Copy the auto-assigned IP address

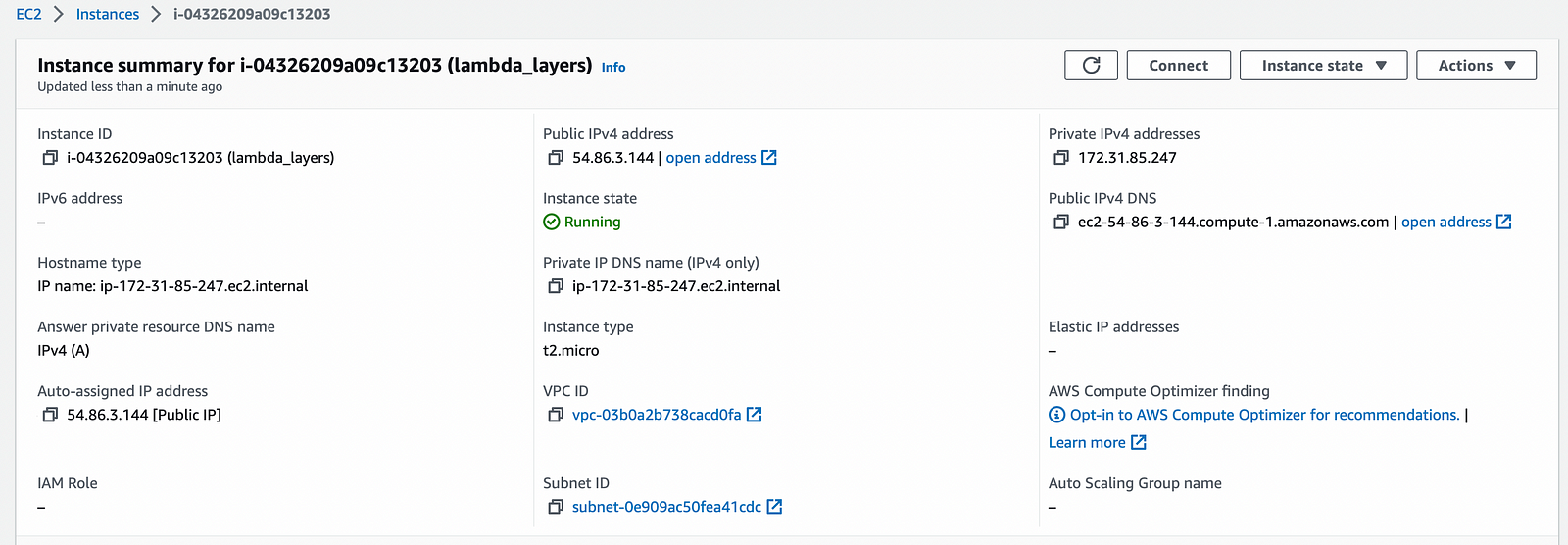[x=50, y=415]
